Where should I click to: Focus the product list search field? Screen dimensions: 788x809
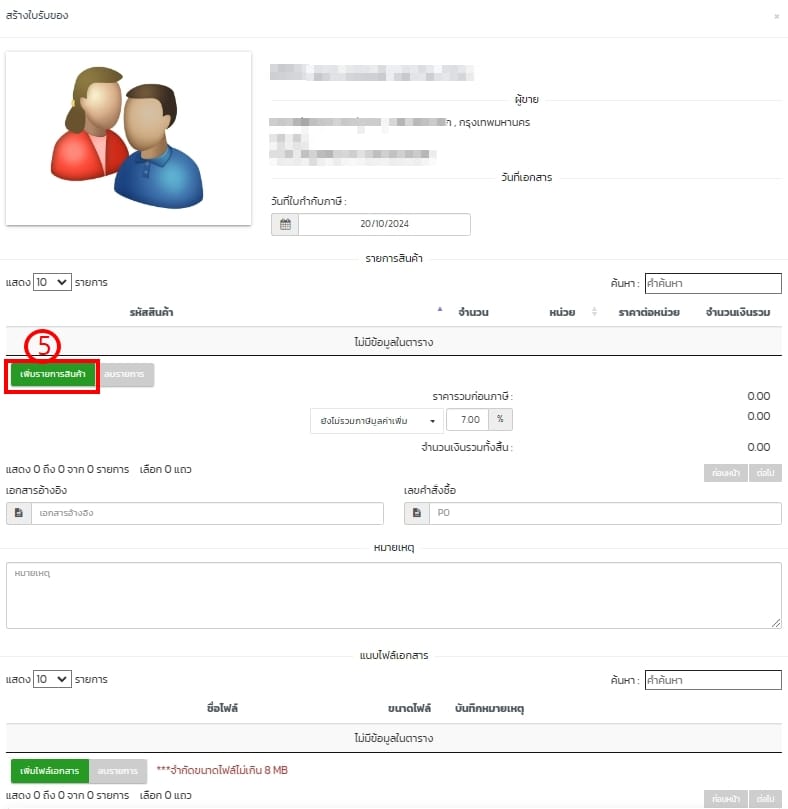tap(712, 283)
